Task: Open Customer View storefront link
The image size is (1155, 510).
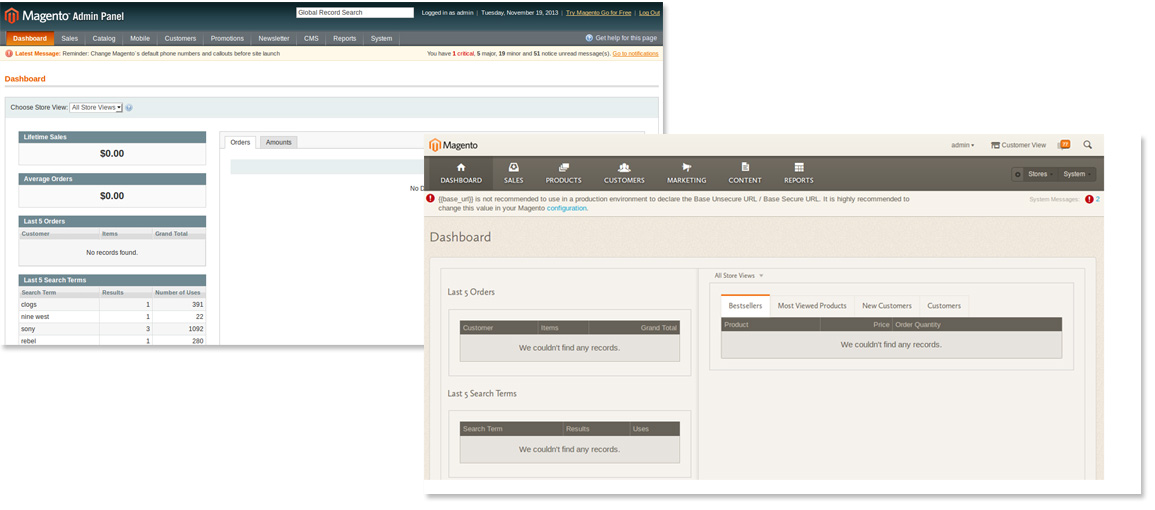Action: coord(1018,145)
